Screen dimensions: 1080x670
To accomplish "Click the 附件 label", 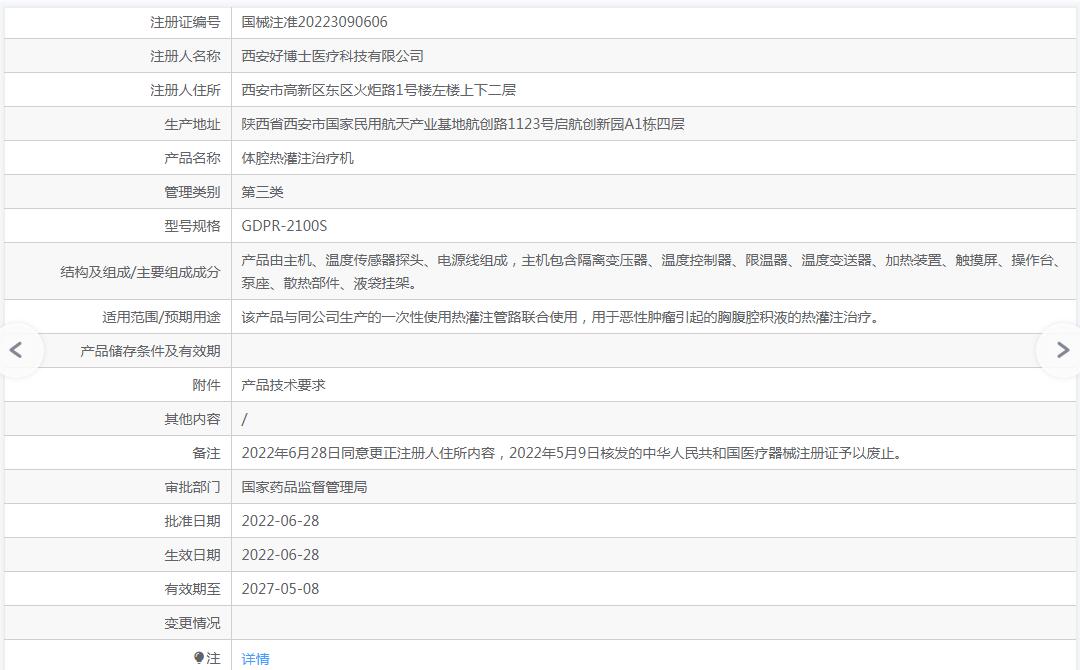I will tap(206, 385).
